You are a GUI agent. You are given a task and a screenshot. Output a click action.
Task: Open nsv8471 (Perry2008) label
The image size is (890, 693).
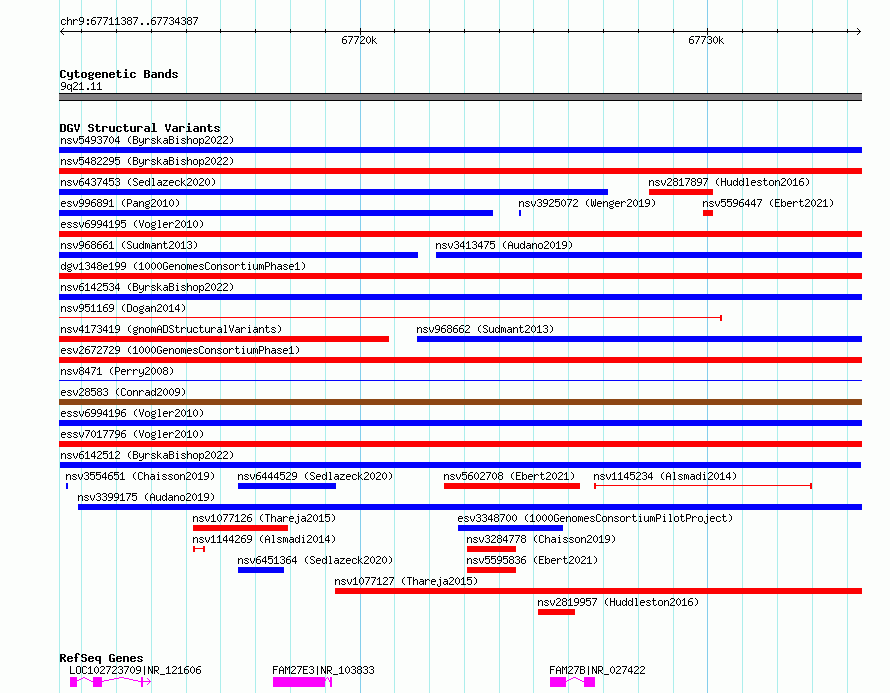coord(116,371)
